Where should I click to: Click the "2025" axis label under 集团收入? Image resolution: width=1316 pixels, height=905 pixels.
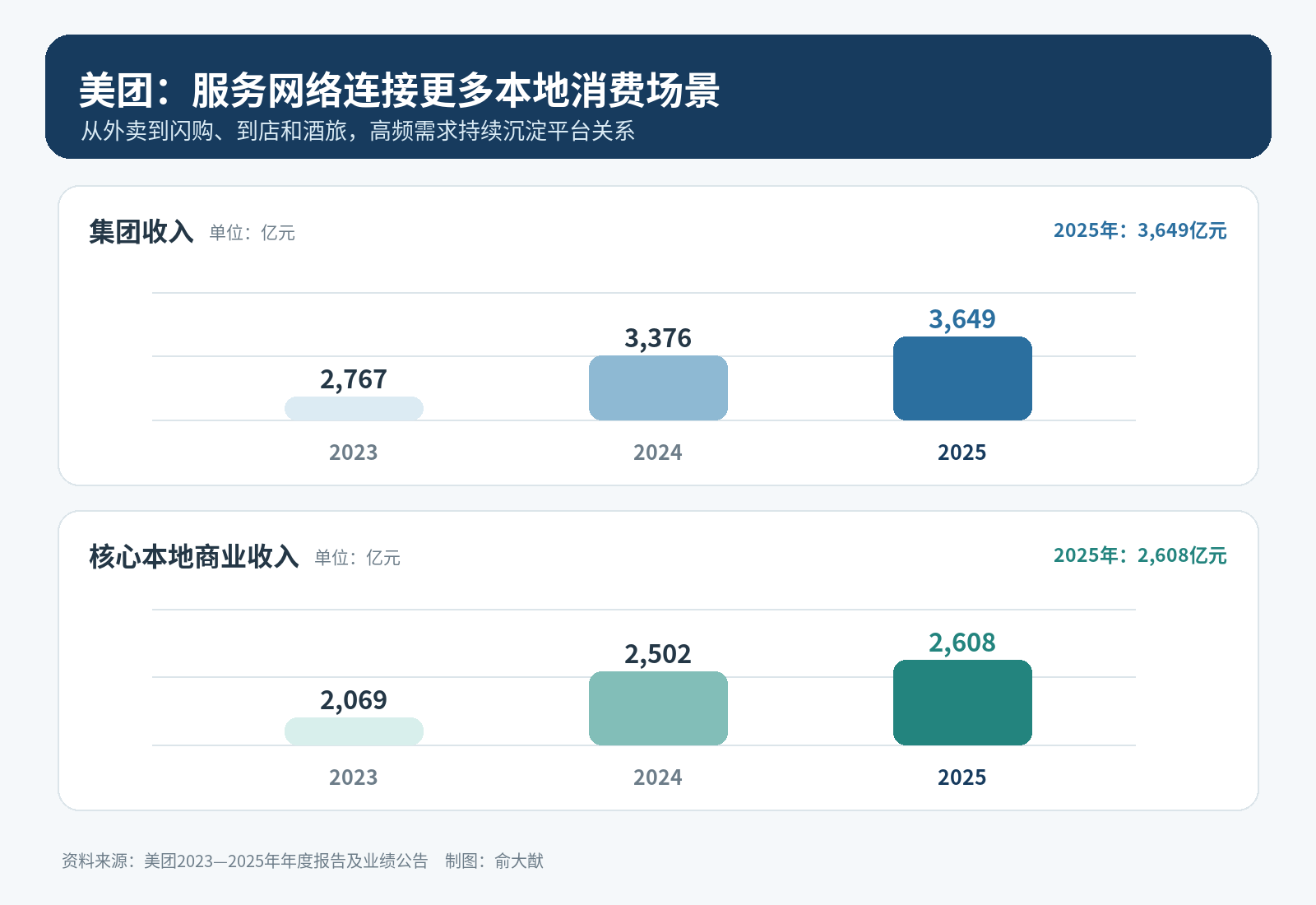[x=962, y=452]
